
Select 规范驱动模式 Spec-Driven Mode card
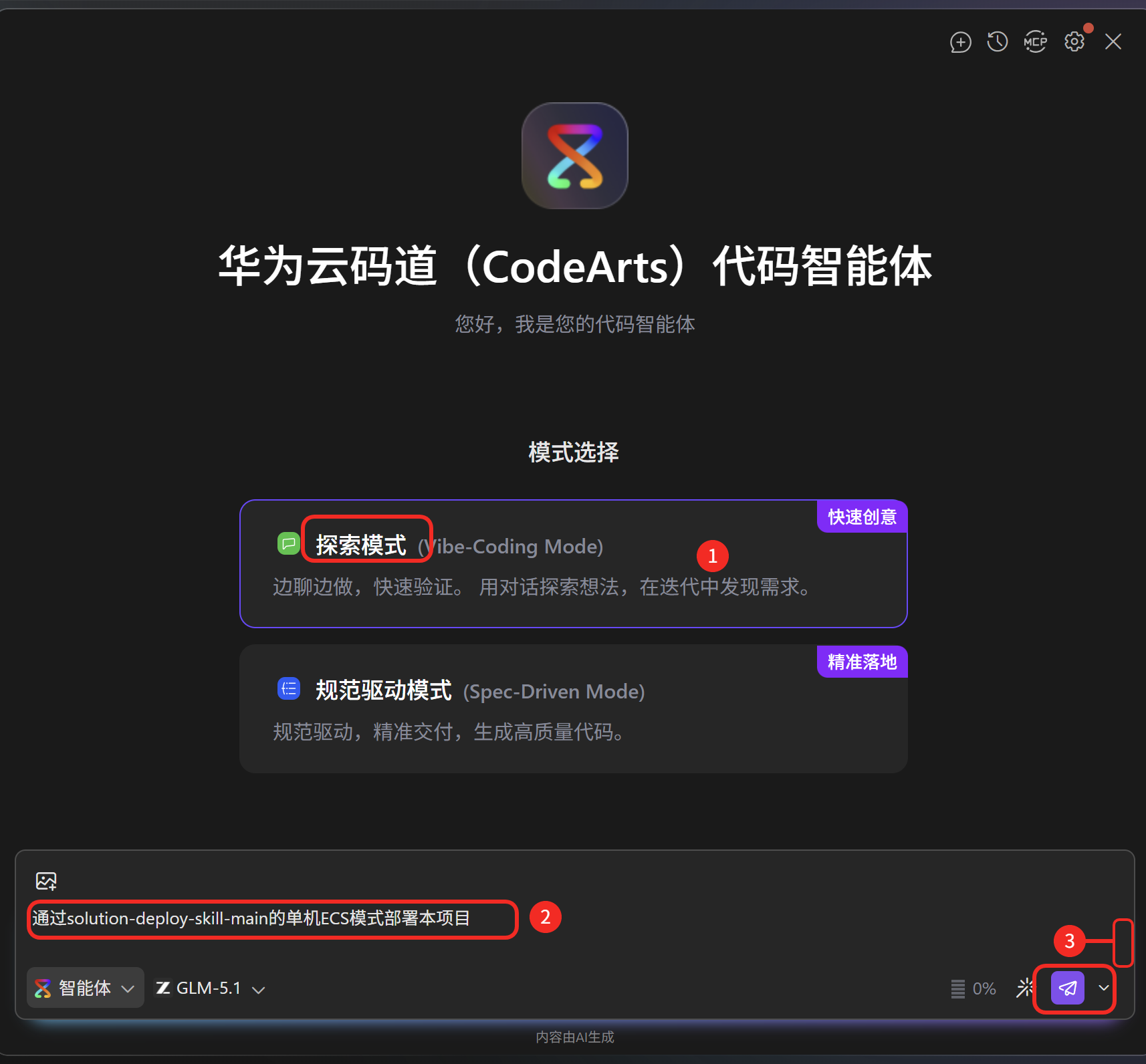tap(574, 708)
